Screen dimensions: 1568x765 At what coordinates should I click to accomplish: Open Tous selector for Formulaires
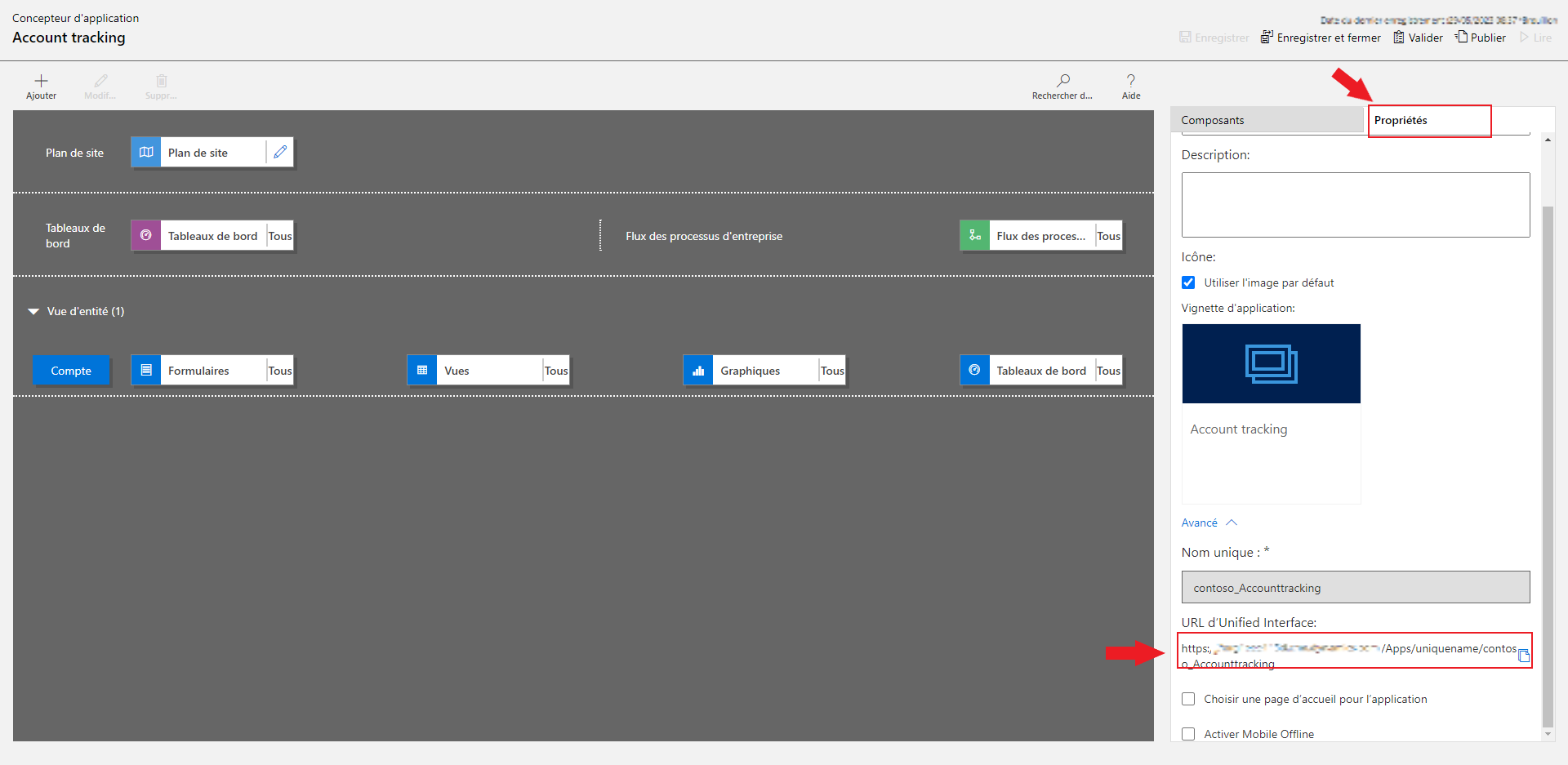coord(280,371)
